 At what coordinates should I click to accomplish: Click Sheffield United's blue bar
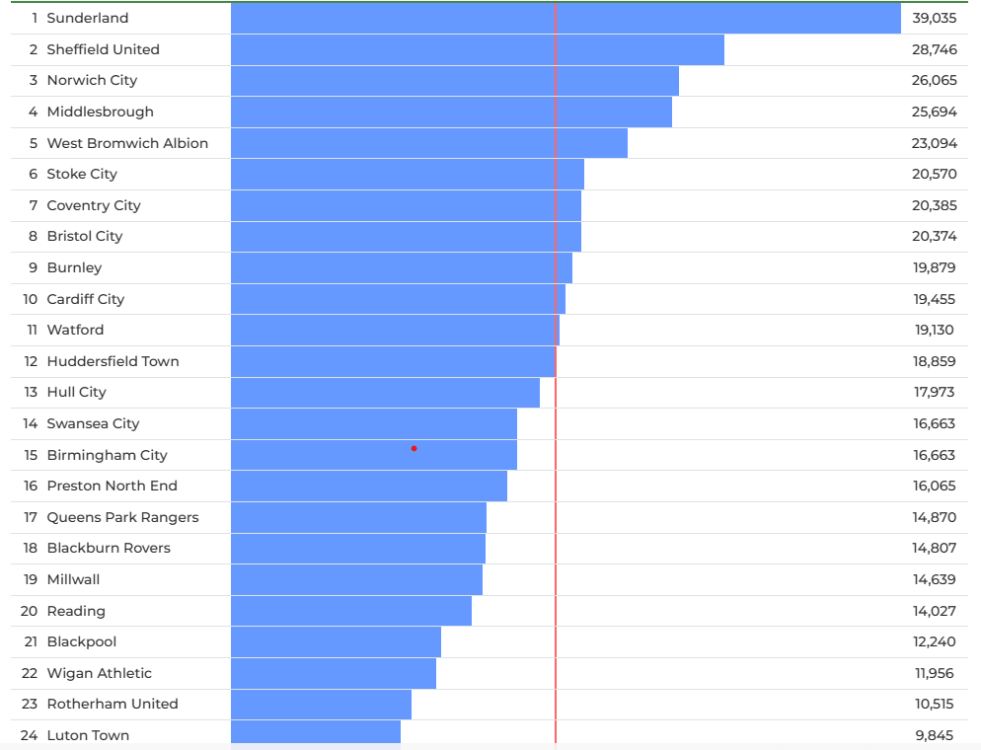click(477, 50)
